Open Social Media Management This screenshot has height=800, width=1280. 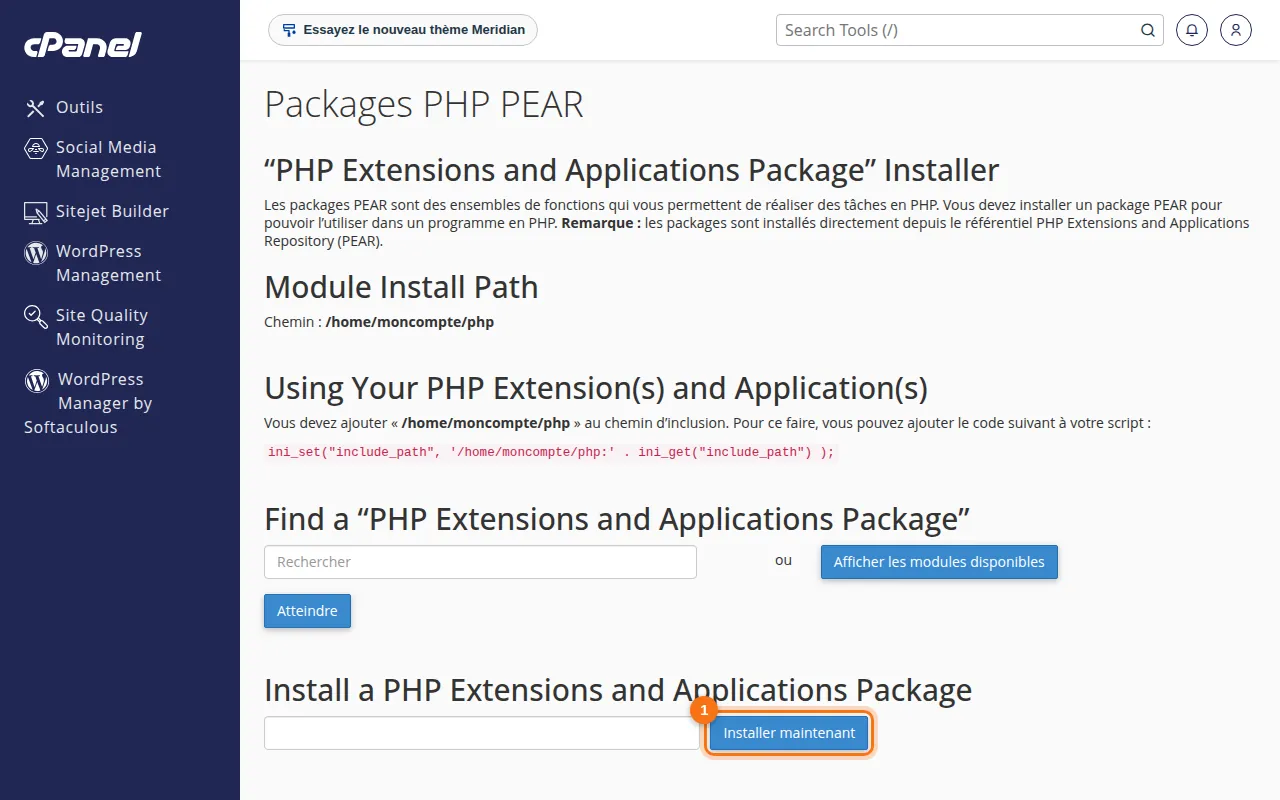108,159
